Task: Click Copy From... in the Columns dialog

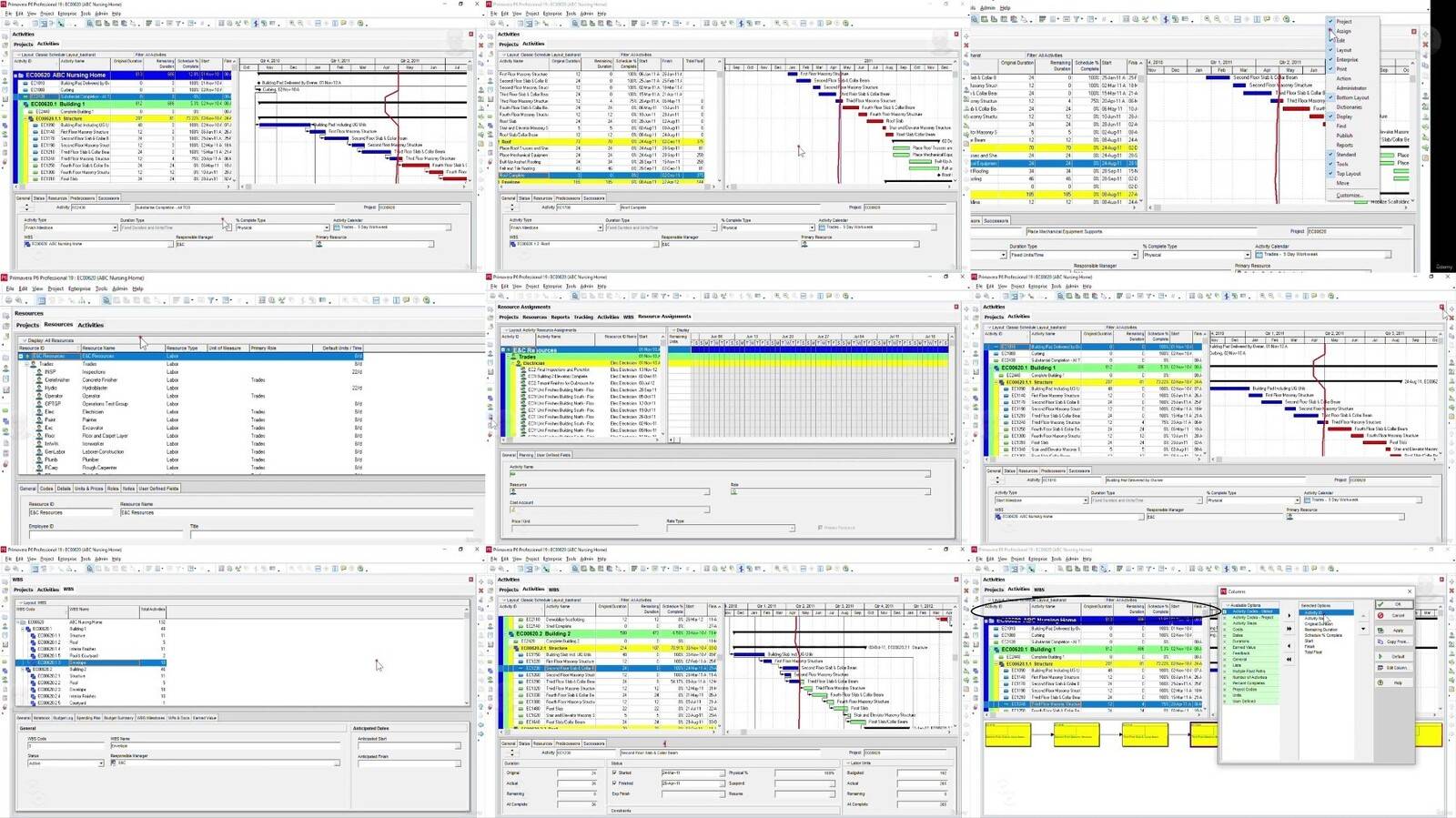Action: 1395,641
